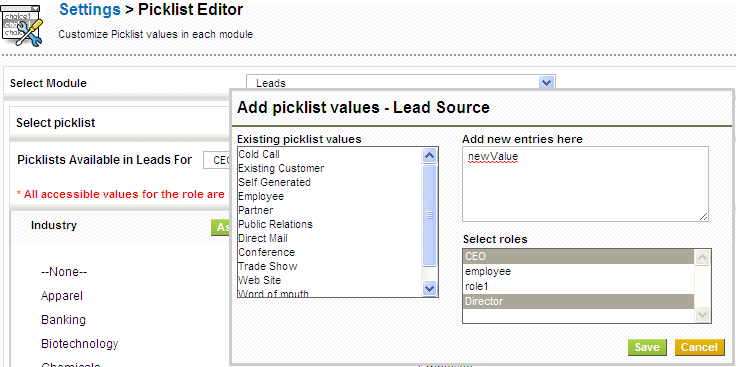The width and height of the screenshot is (736, 367).
Task: Click the Apparel value under Industry
Action: (61, 296)
